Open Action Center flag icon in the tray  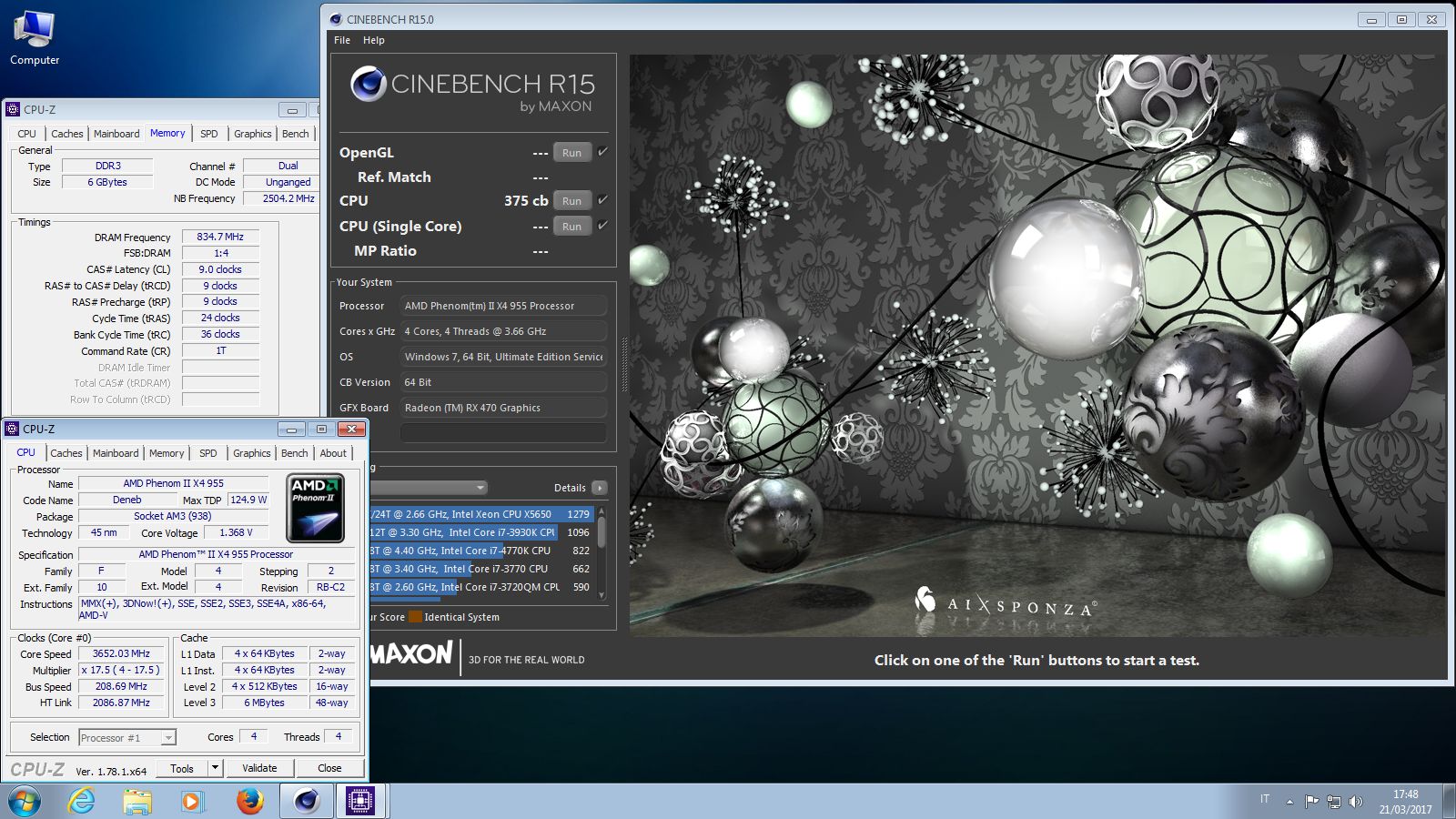pyautogui.click(x=1311, y=802)
